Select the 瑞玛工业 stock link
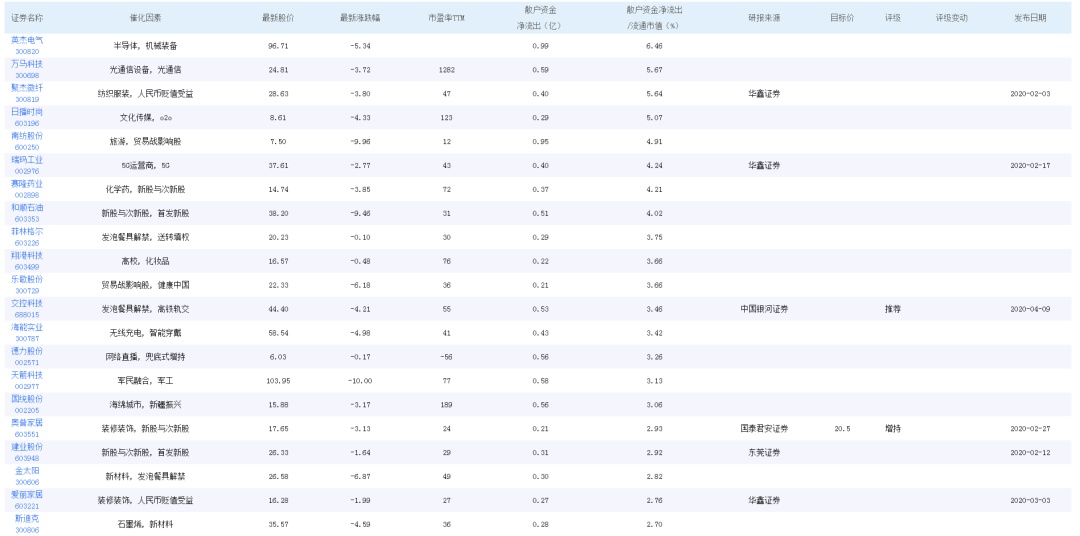1080x536 pixels. [27, 159]
